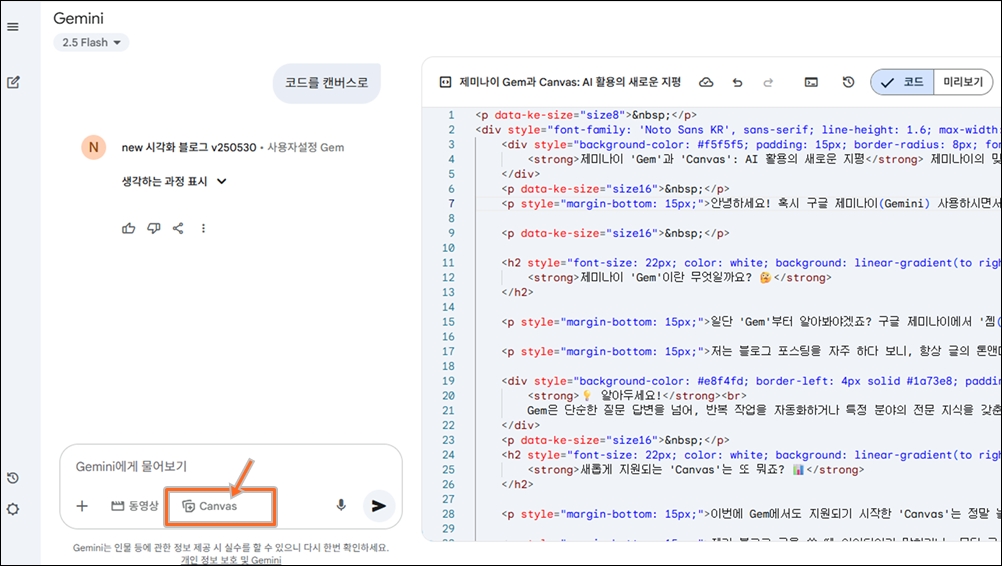Switch to the 코드 code tab
This screenshot has height=566, width=1002.
point(902,82)
